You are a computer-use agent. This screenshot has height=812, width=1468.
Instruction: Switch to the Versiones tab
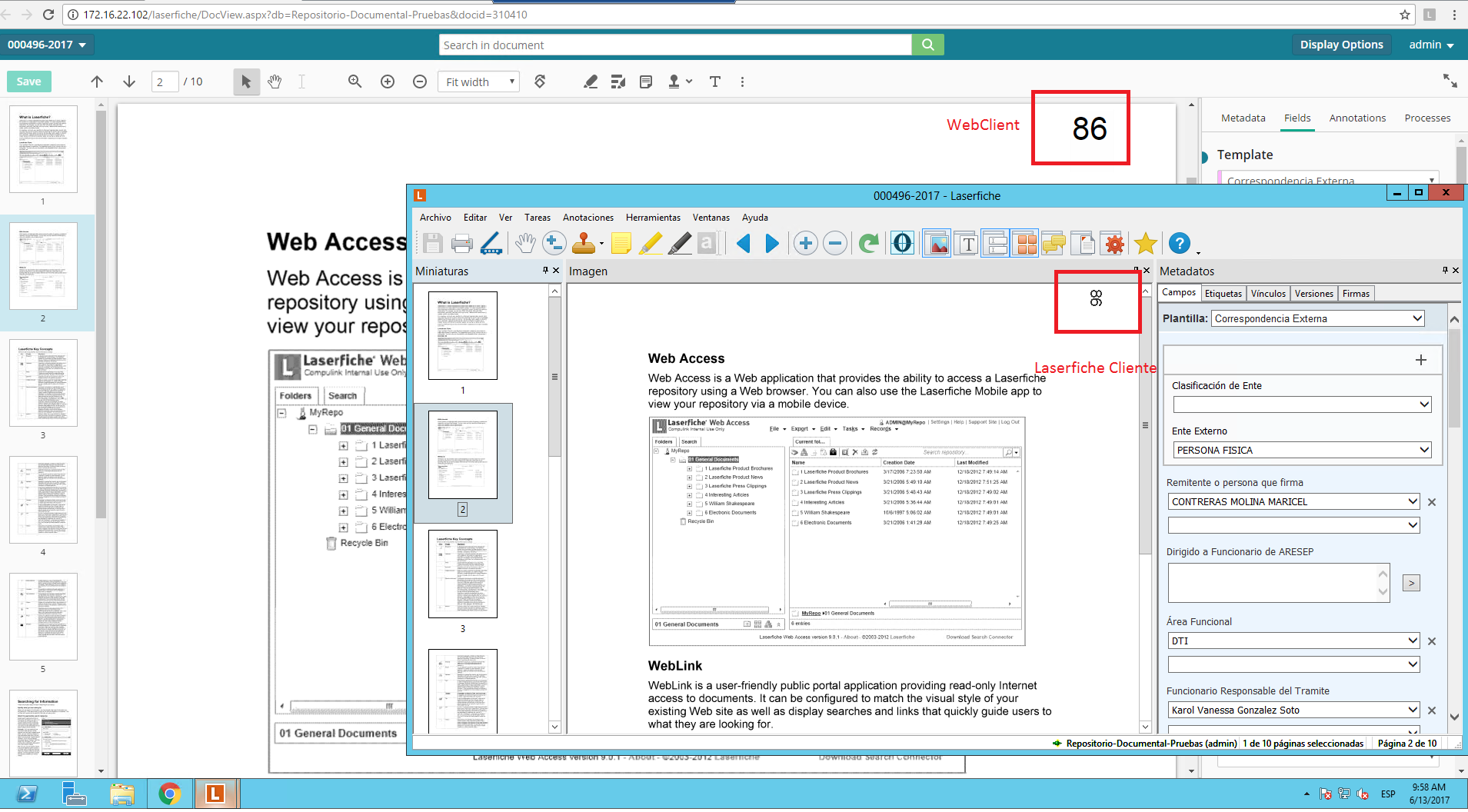[1313, 294]
